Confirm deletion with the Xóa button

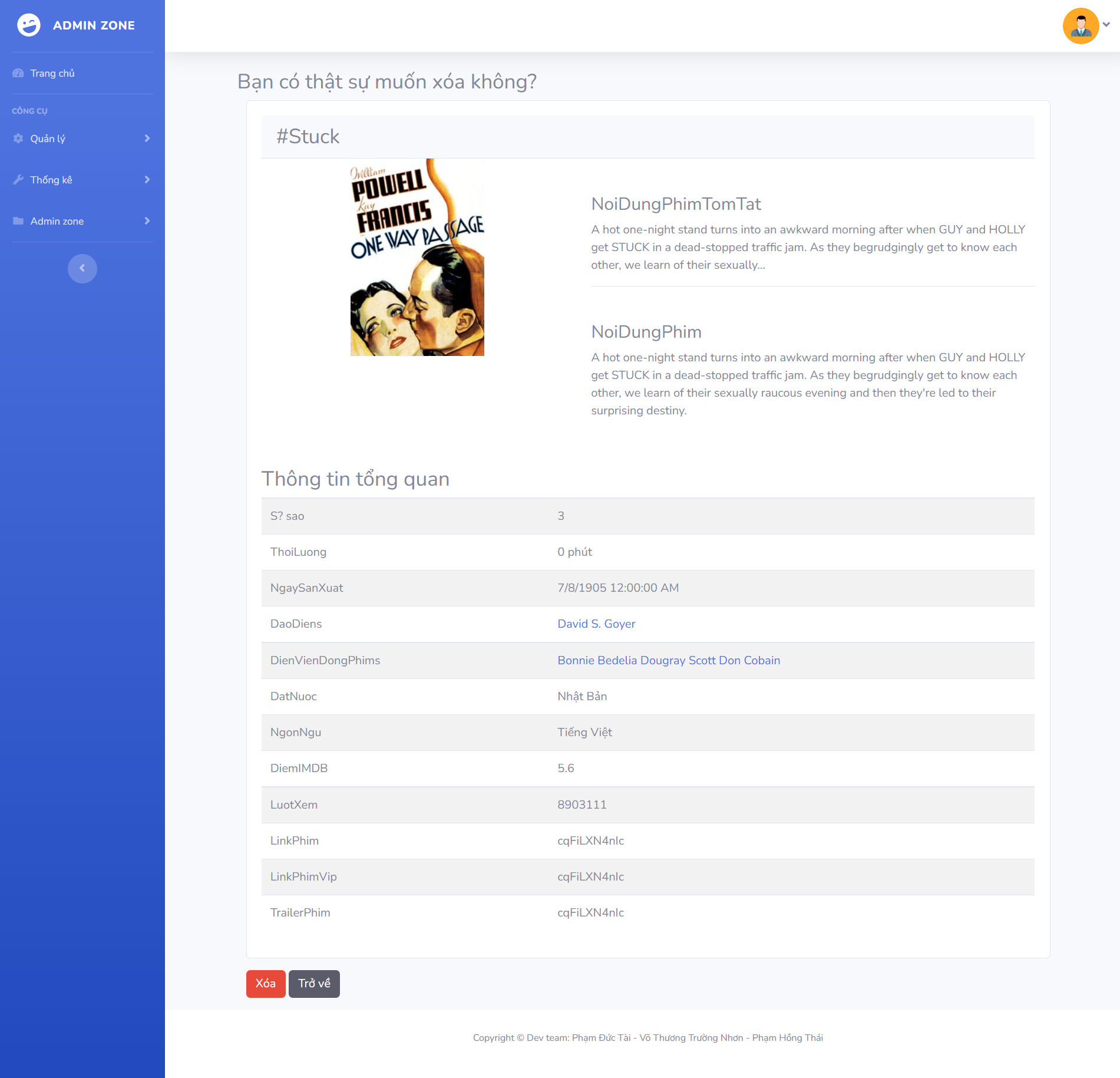click(266, 984)
